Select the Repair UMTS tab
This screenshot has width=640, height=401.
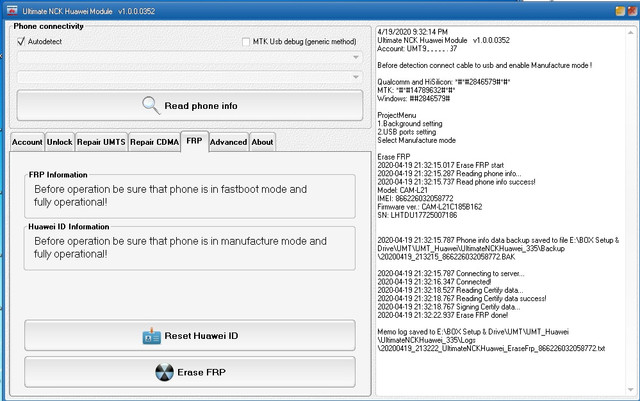tap(101, 142)
